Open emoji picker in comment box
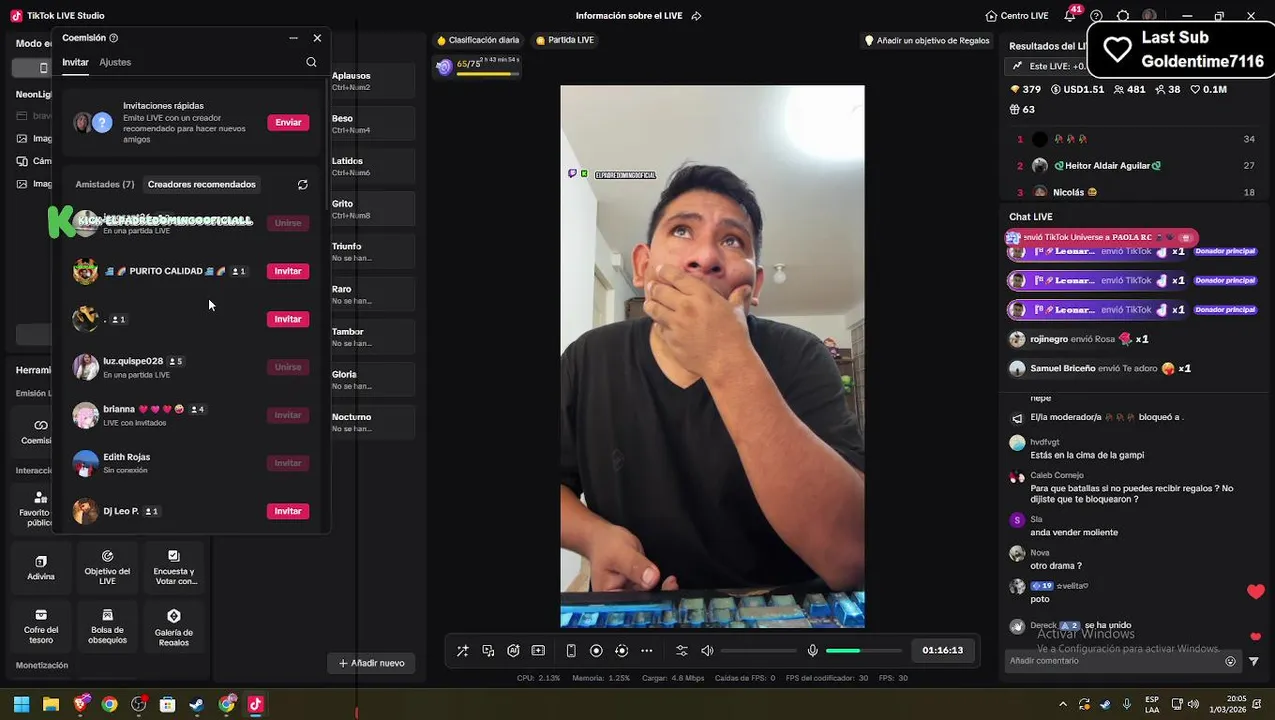Screen dimensions: 1275x720 pos(1231,661)
